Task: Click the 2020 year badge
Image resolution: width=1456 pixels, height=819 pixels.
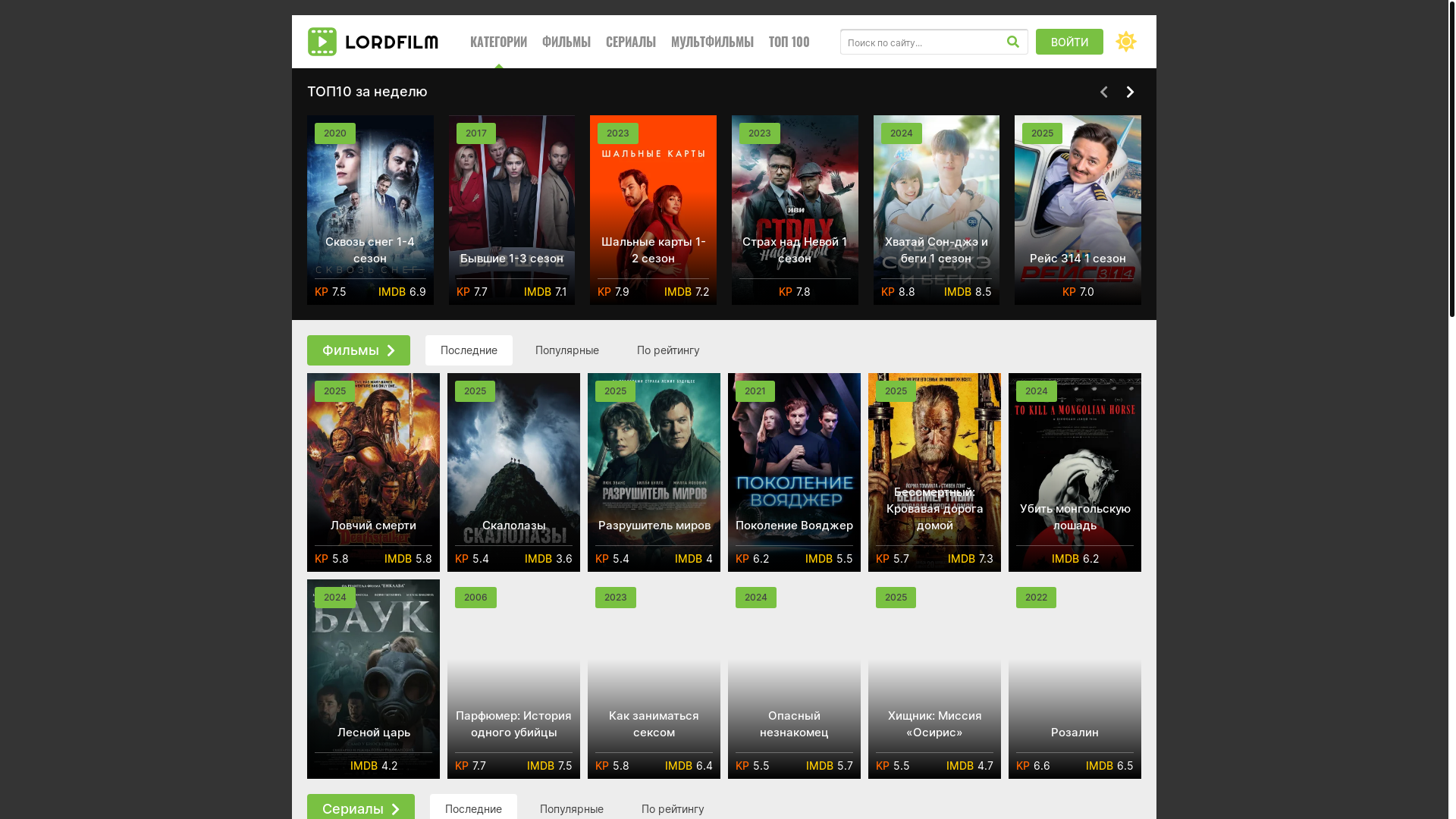Action: (334, 133)
